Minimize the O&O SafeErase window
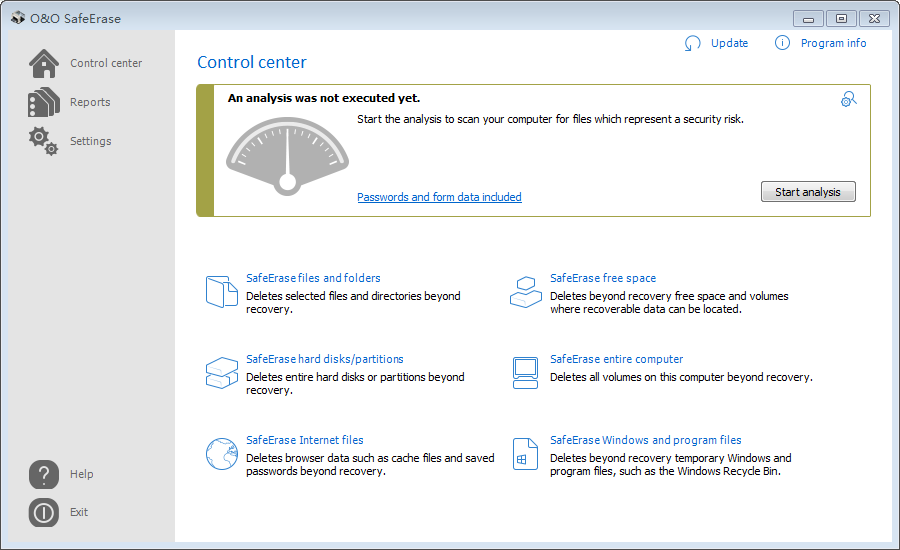This screenshot has width=900, height=550. click(x=808, y=19)
